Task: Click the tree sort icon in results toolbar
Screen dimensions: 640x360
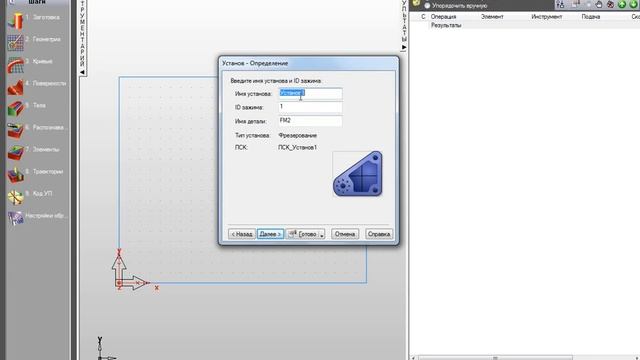Action: pyautogui.click(x=560, y=5)
